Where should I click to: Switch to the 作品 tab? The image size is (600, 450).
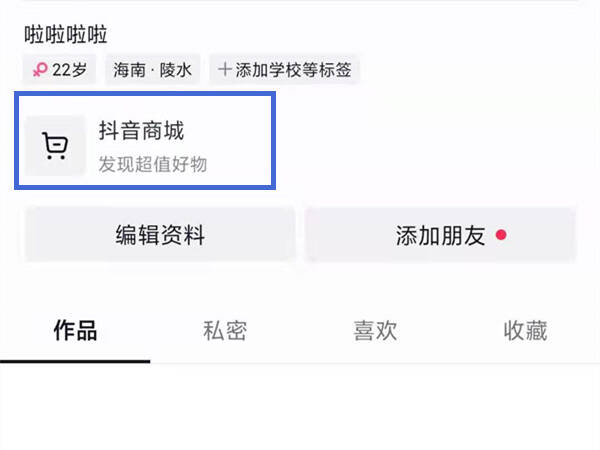pyautogui.click(x=75, y=331)
